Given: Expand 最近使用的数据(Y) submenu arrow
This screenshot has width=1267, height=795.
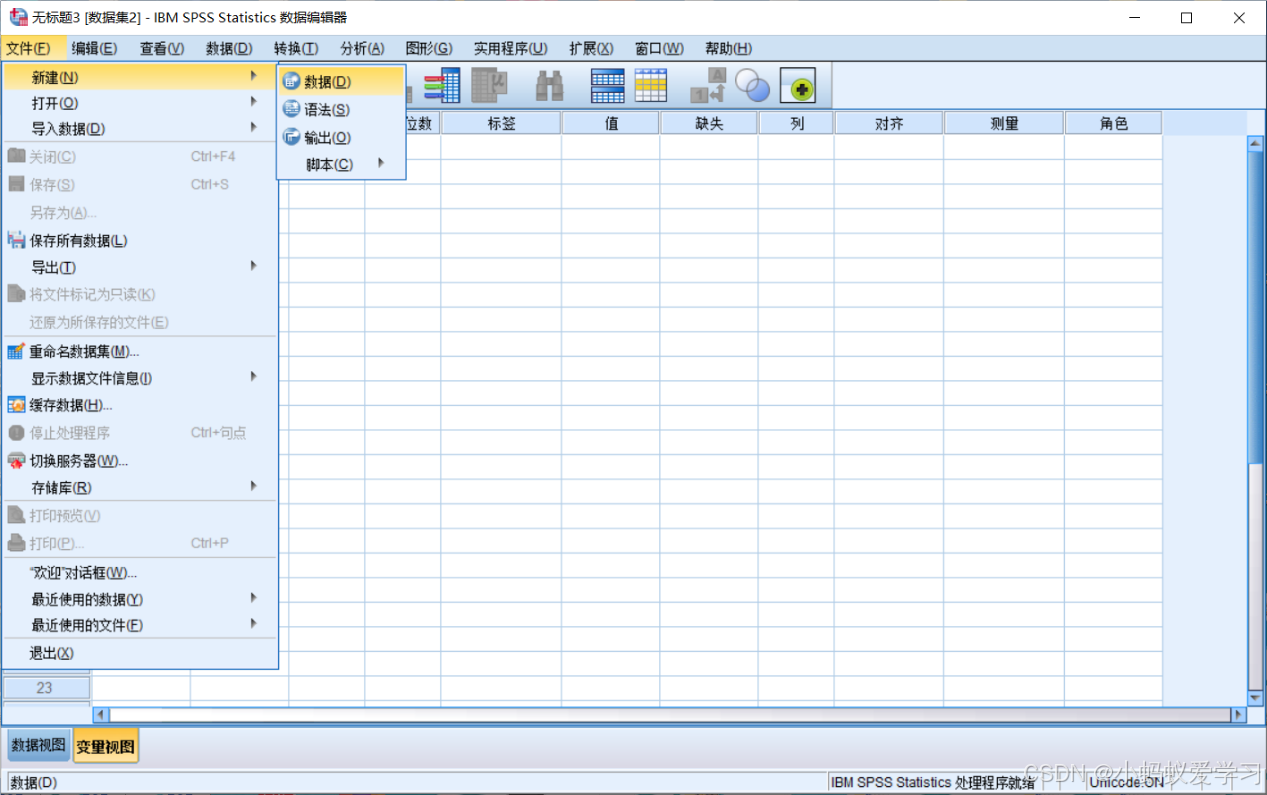Looking at the screenshot, I should point(254,598).
